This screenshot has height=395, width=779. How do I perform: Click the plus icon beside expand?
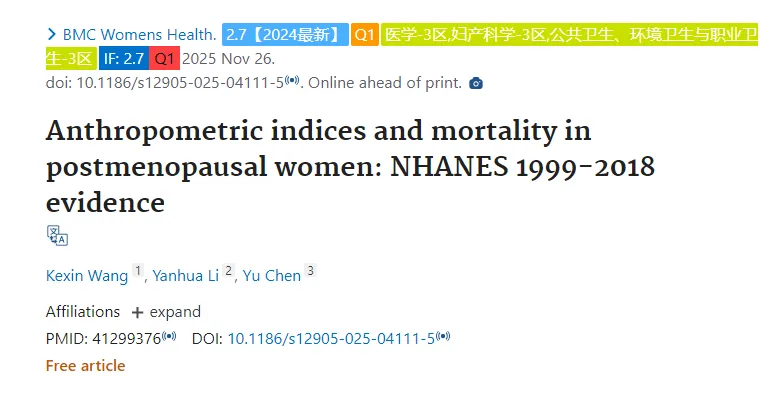pos(138,313)
